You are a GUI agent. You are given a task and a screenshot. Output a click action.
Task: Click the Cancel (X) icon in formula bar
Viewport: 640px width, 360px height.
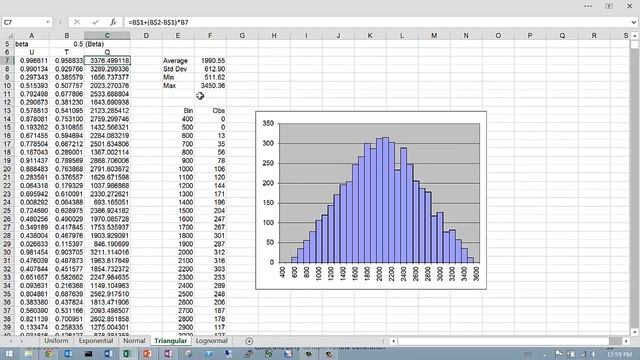tap(77, 22)
